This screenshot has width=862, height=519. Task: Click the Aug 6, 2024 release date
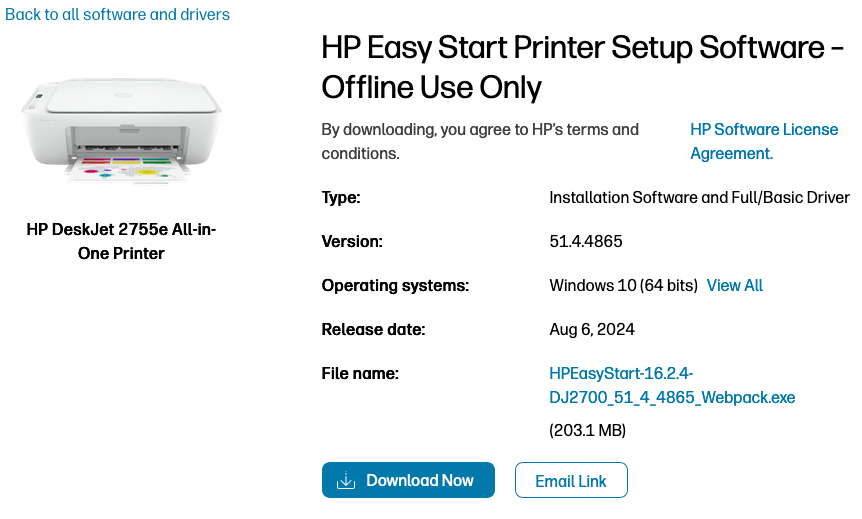pos(592,330)
